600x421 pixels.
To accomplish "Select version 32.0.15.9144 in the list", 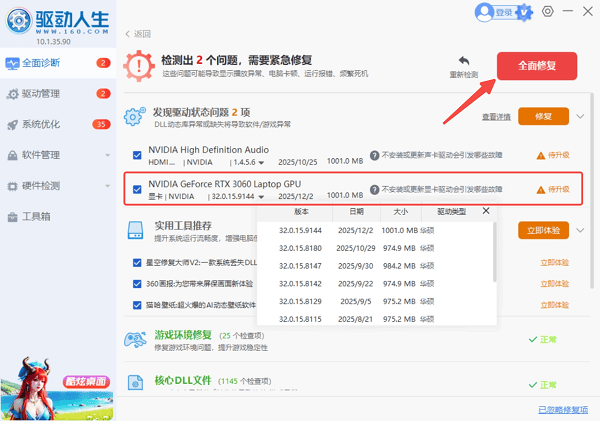I will coord(375,230).
